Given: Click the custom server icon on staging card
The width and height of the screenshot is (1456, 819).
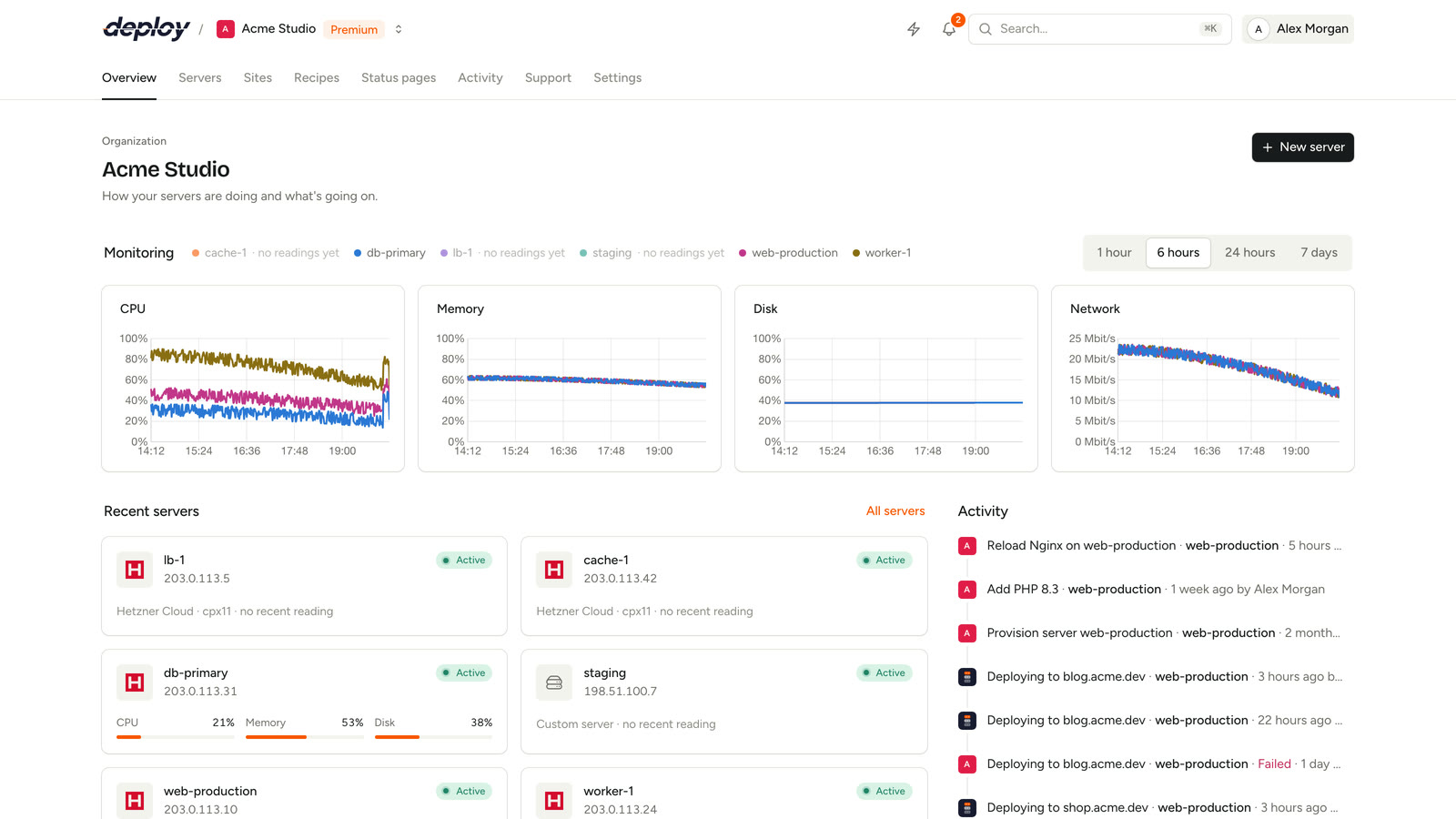Looking at the screenshot, I should click(x=554, y=682).
